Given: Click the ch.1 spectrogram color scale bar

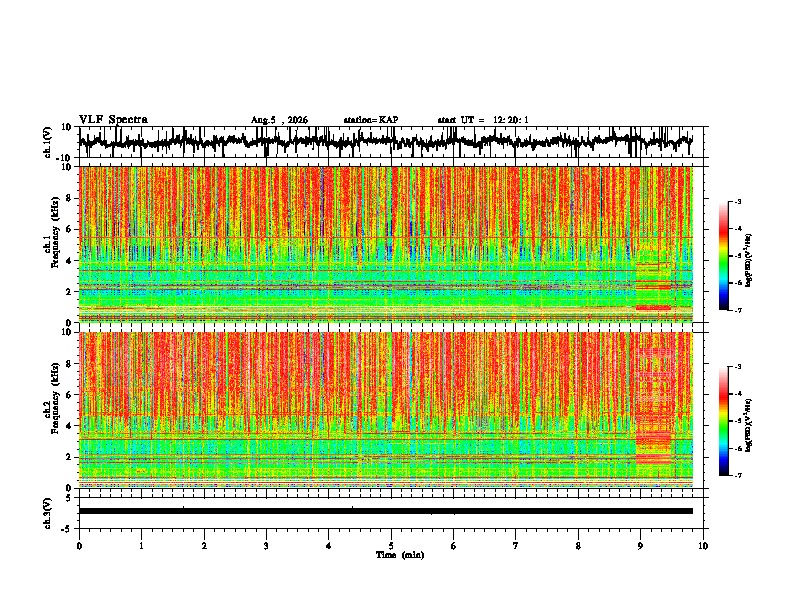Looking at the screenshot, I should (724, 256).
